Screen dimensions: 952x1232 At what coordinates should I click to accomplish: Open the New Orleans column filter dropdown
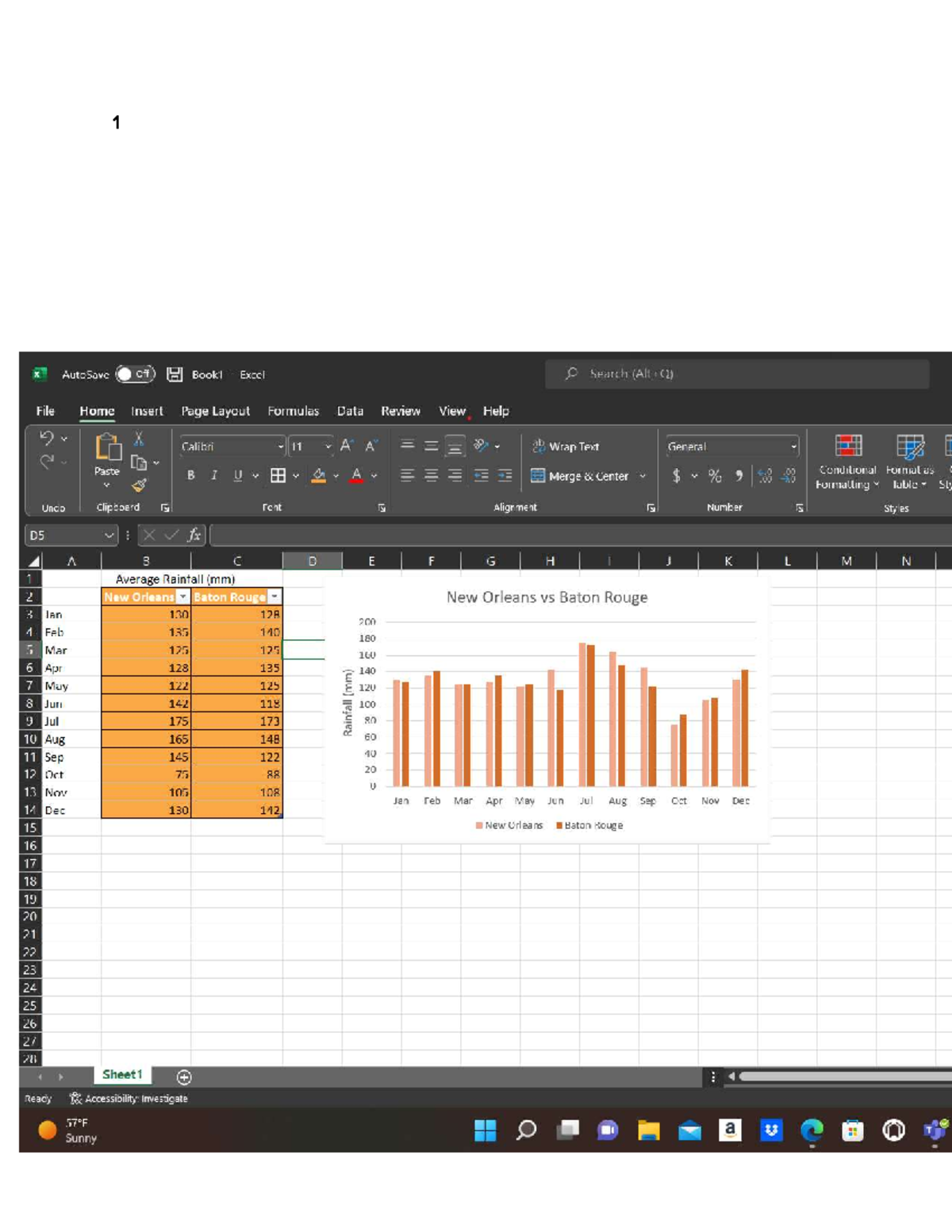coord(183,597)
